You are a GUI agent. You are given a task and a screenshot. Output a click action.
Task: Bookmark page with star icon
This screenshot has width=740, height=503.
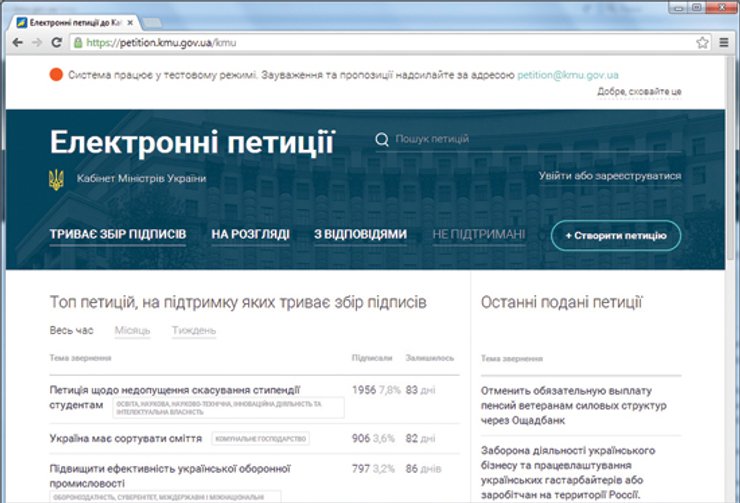pos(702,43)
